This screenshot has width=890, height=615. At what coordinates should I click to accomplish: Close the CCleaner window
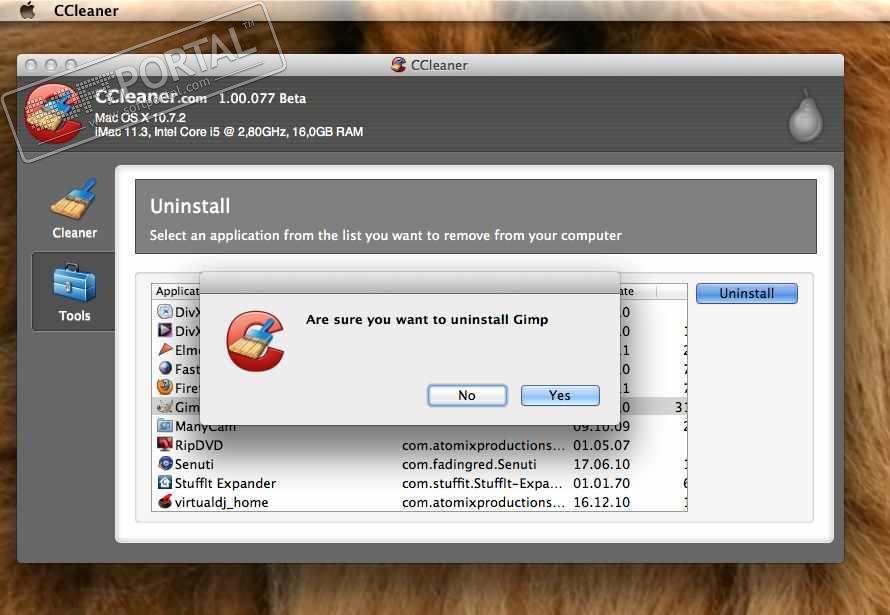pos(31,65)
